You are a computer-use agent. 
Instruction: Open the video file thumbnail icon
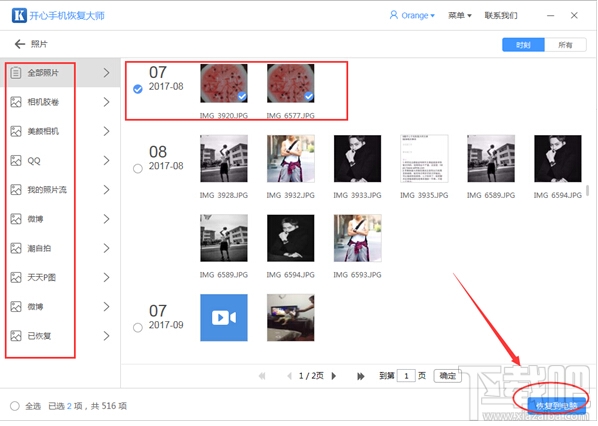click(224, 317)
